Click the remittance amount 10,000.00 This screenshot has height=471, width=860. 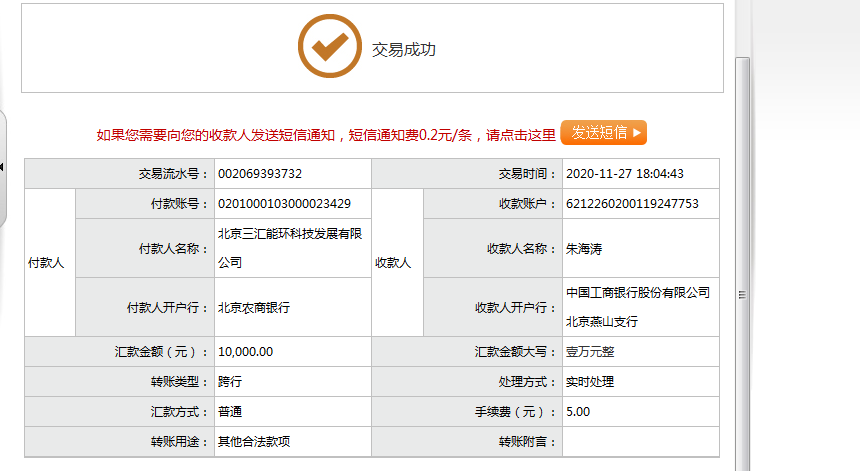click(x=245, y=352)
